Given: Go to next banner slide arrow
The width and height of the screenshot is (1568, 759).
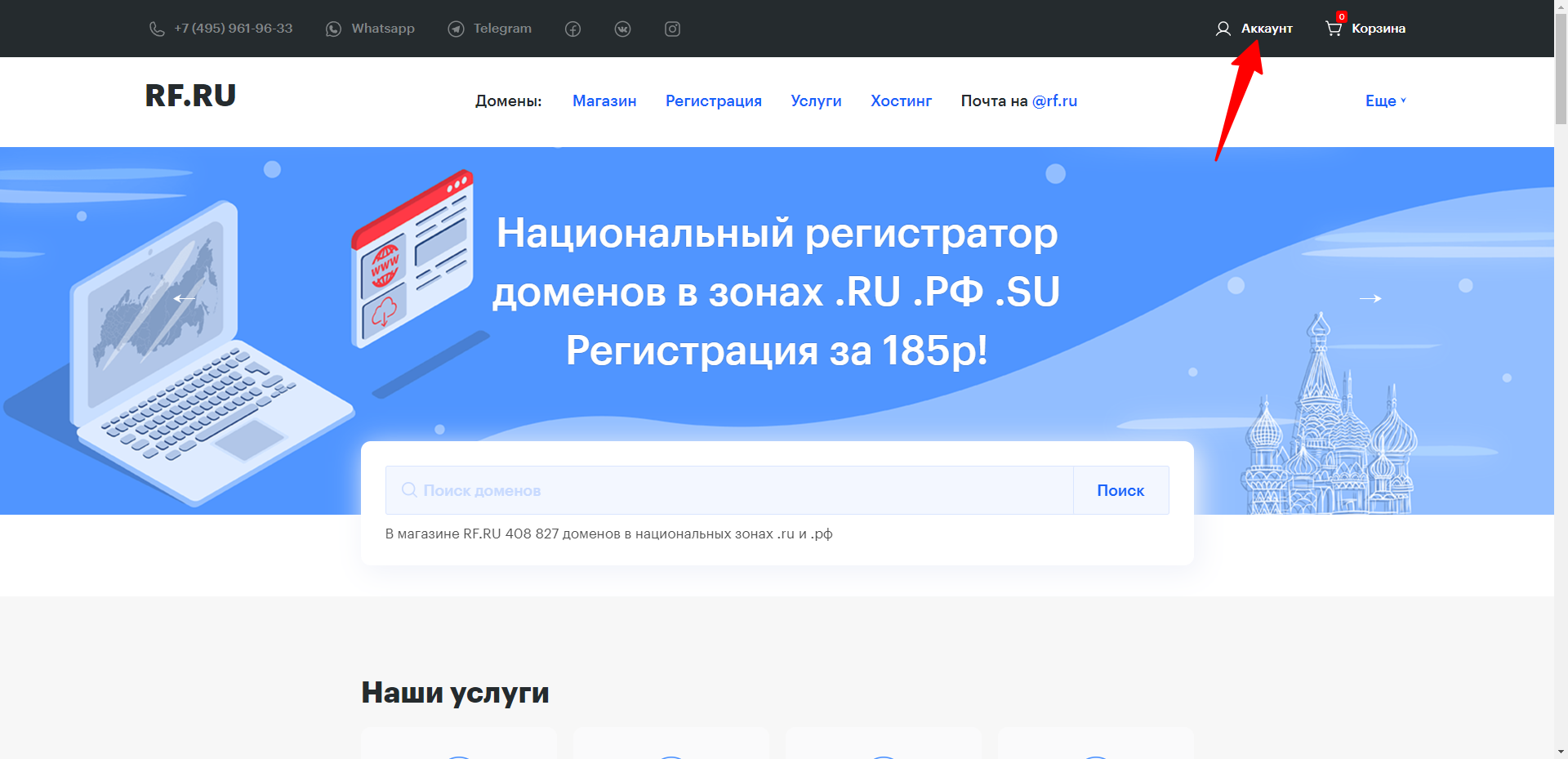Looking at the screenshot, I should point(1370,299).
